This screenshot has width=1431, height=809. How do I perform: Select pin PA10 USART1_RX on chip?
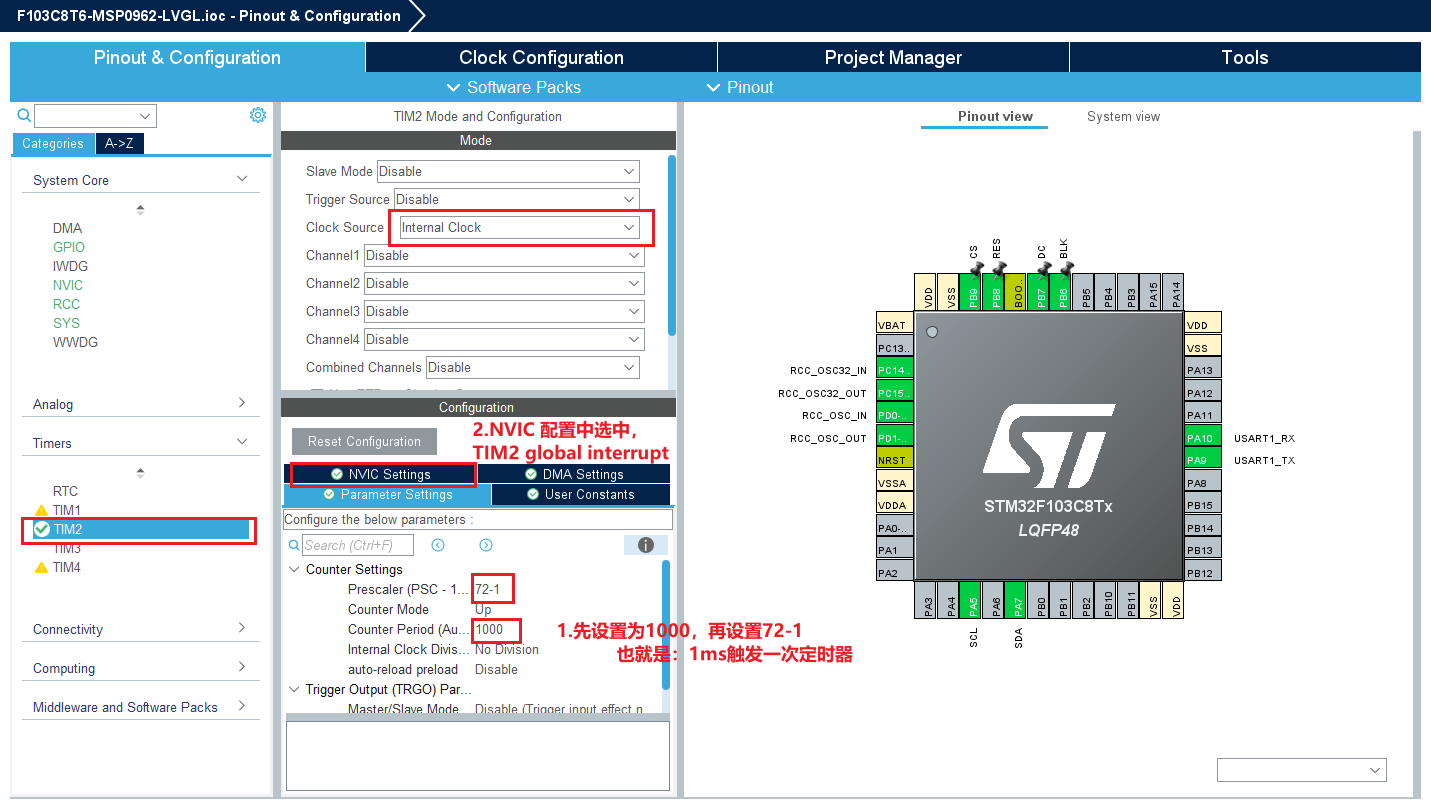pyautogui.click(x=1203, y=438)
